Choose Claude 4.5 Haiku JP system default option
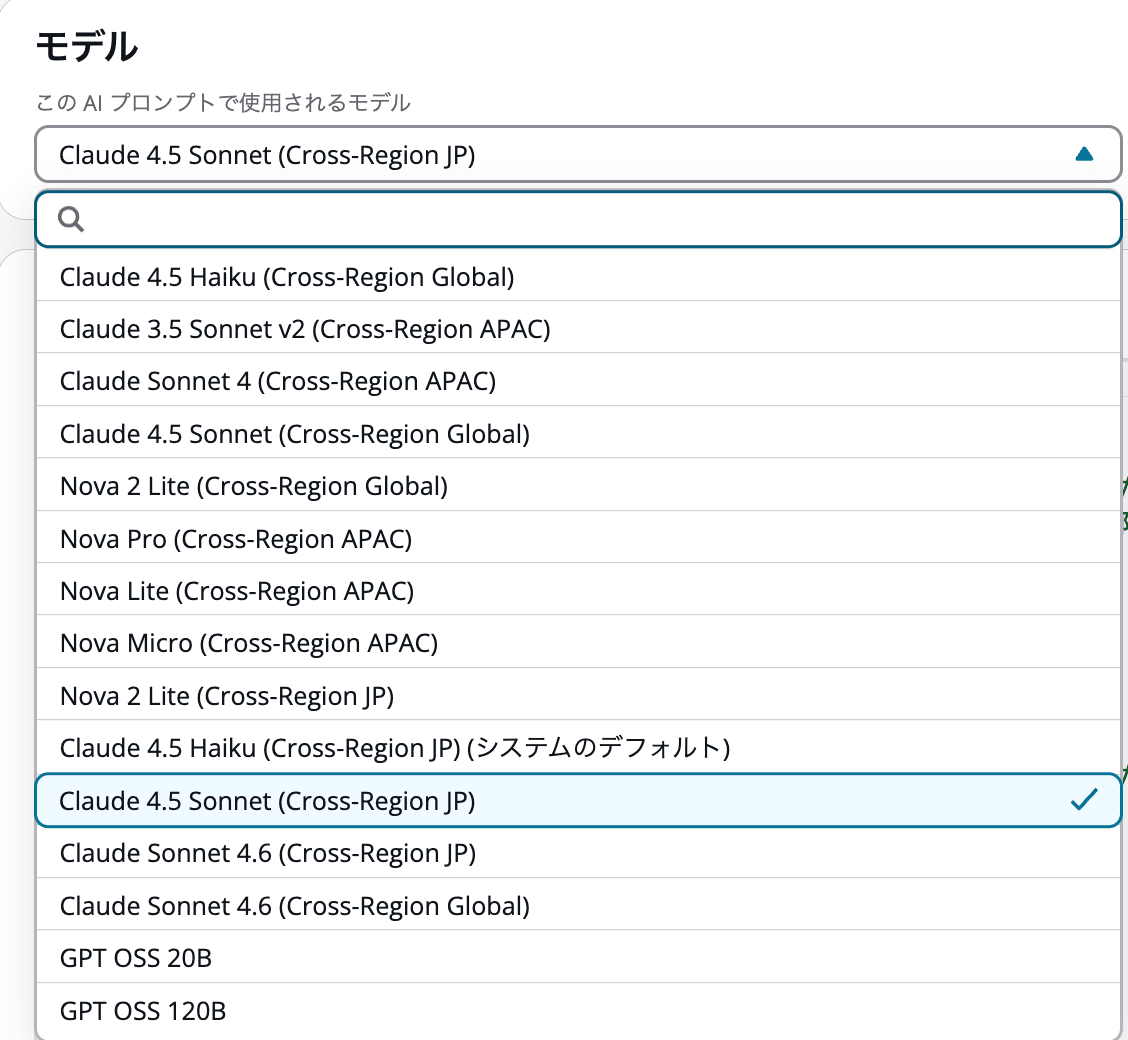 click(578, 748)
